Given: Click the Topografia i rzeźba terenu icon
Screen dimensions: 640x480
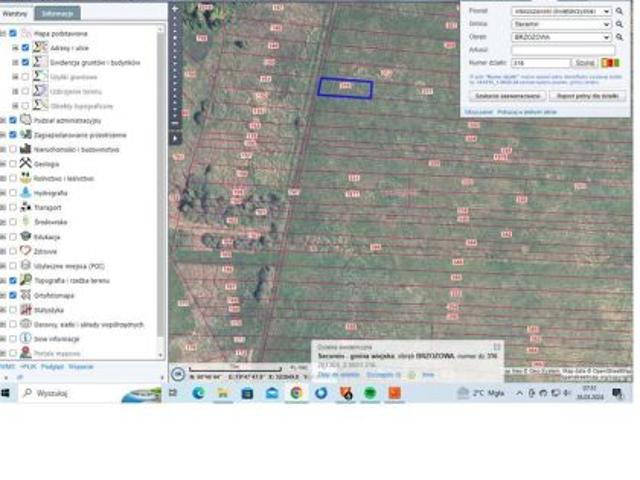Looking at the screenshot, I should point(25,280).
